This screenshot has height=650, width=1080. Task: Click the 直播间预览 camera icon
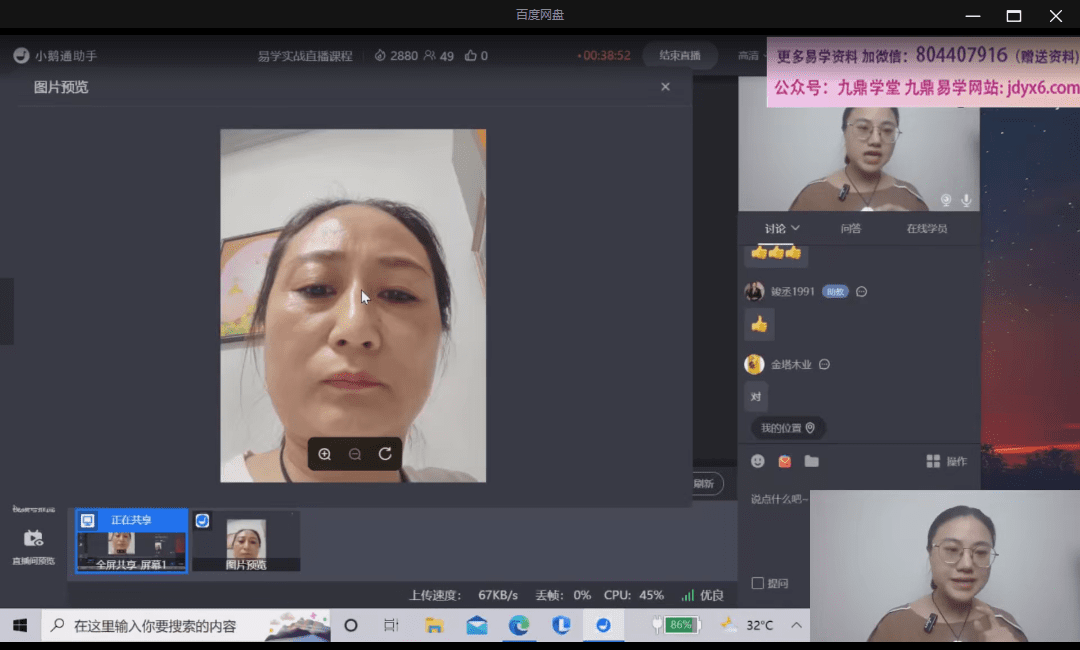tap(33, 538)
